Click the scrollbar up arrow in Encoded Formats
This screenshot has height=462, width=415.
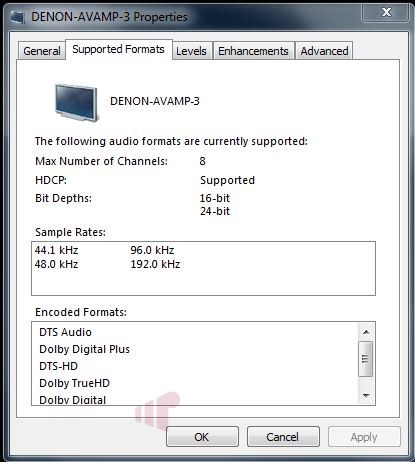tap(366, 332)
